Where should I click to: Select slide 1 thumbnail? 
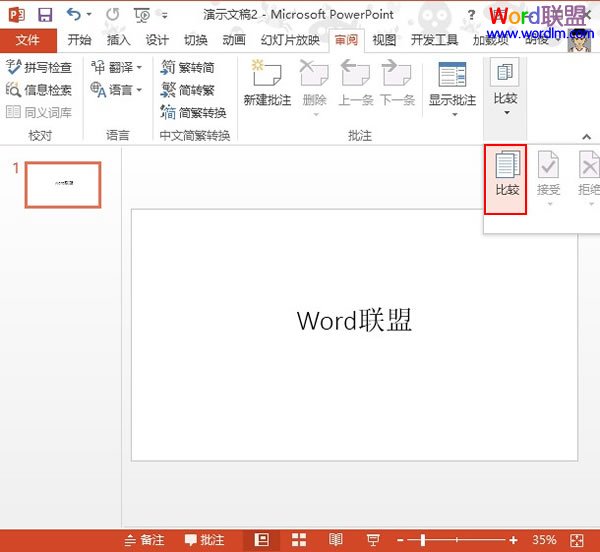click(x=63, y=185)
